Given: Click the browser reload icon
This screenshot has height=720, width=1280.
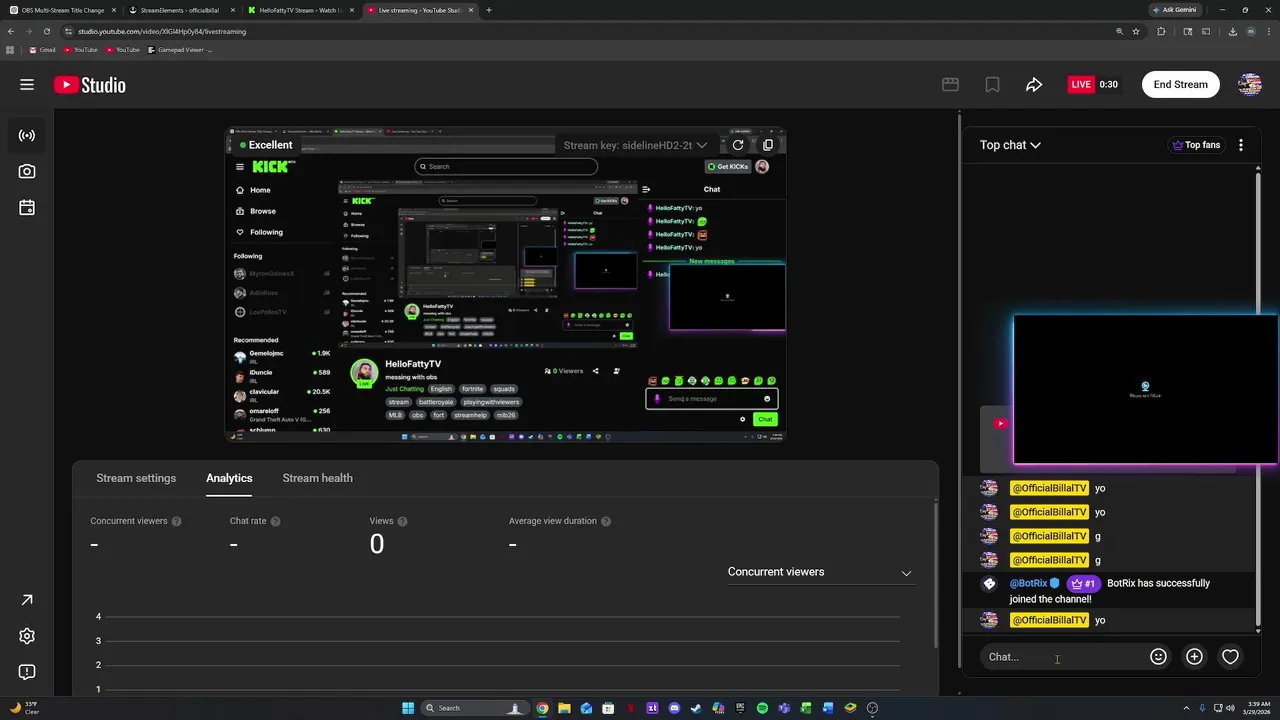Looking at the screenshot, I should 46,31.
